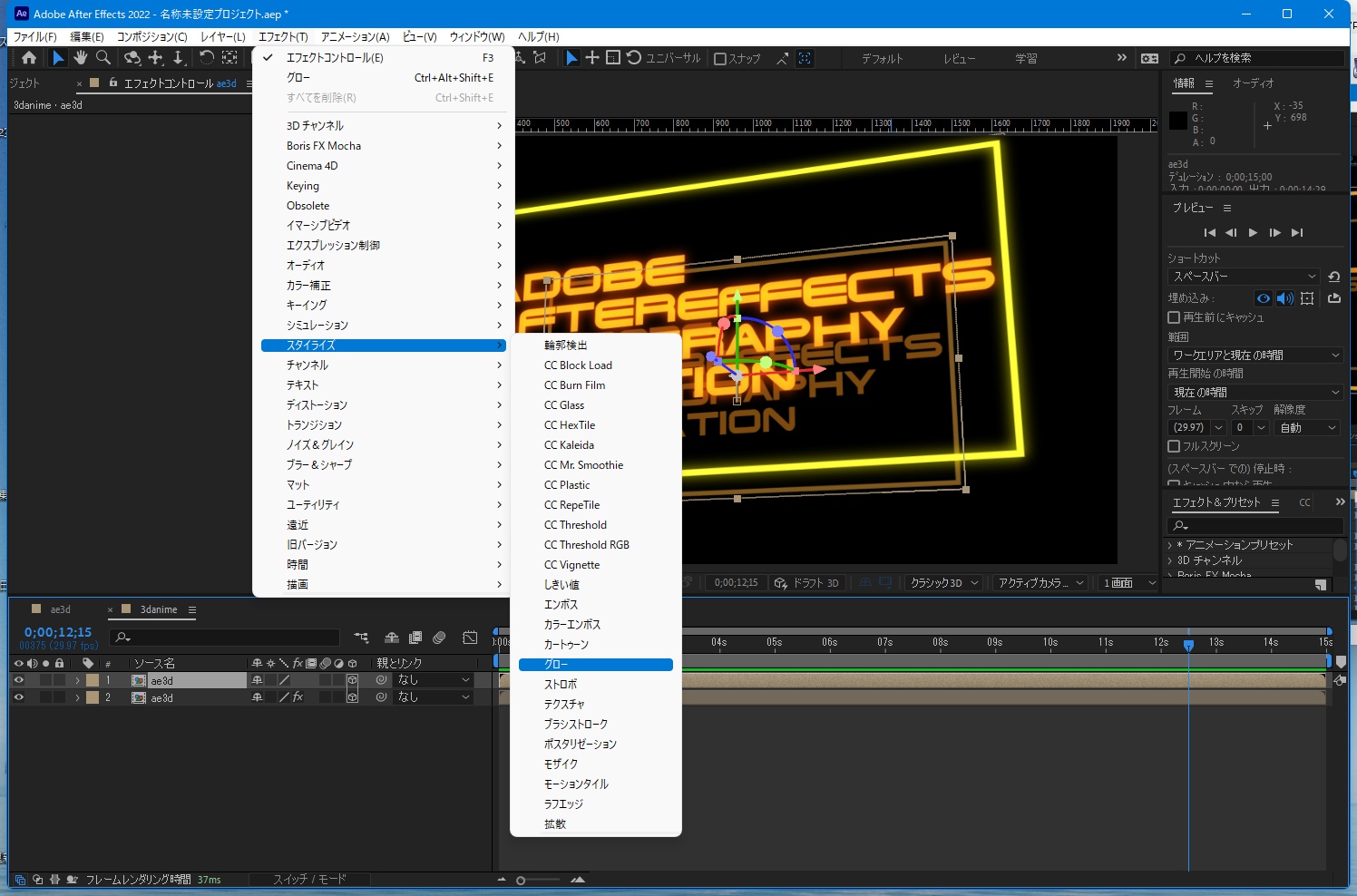Expand layer 2 ae3d properties

pyautogui.click(x=77, y=697)
